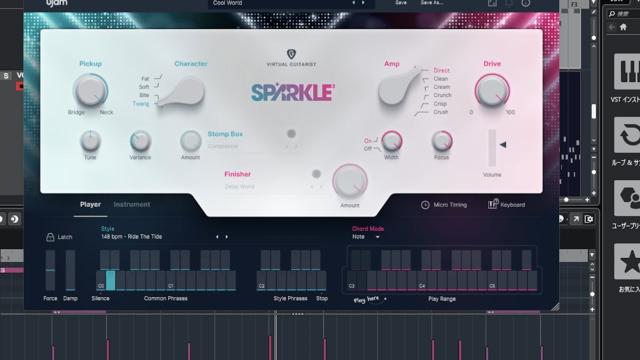Open the Chord Mode Note dropdown
The height and width of the screenshot is (360, 640).
tap(366, 237)
